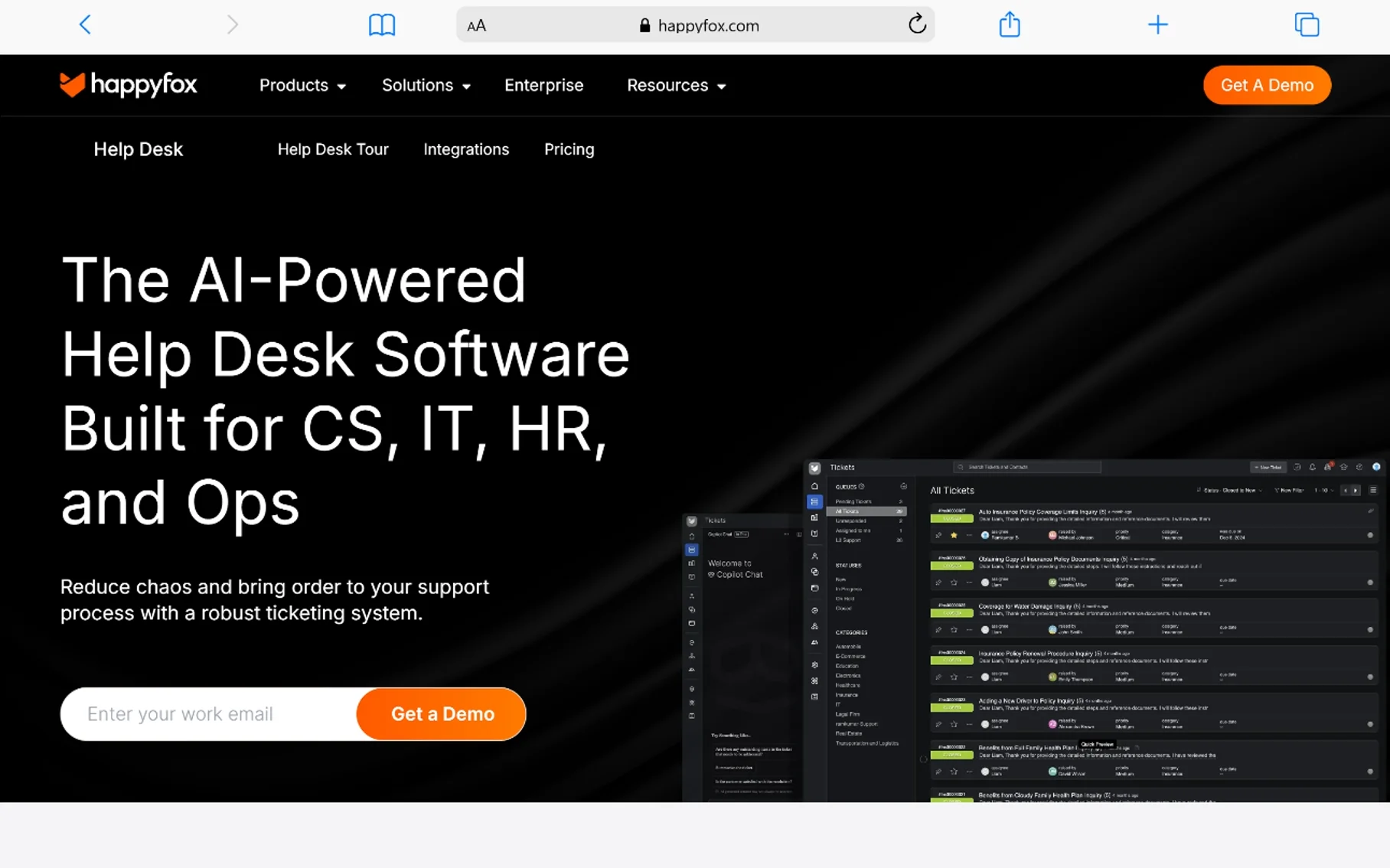Click the padlock icon in address bar
The image size is (1390, 868).
coord(644,25)
